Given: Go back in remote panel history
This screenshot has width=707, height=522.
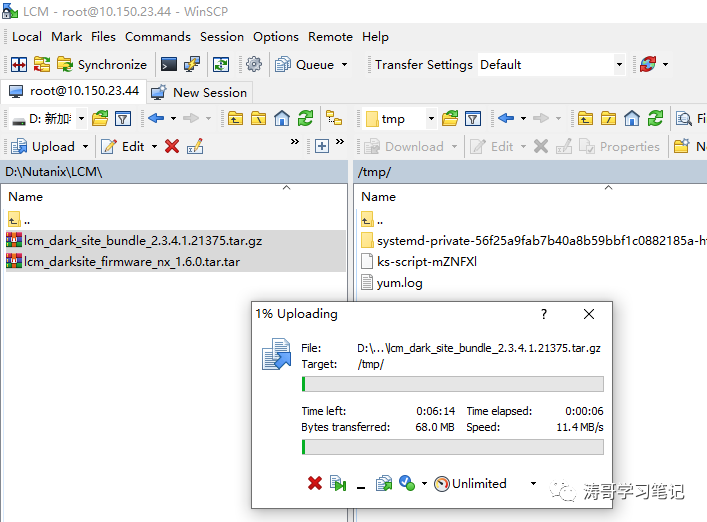Looking at the screenshot, I should click(x=506, y=119).
